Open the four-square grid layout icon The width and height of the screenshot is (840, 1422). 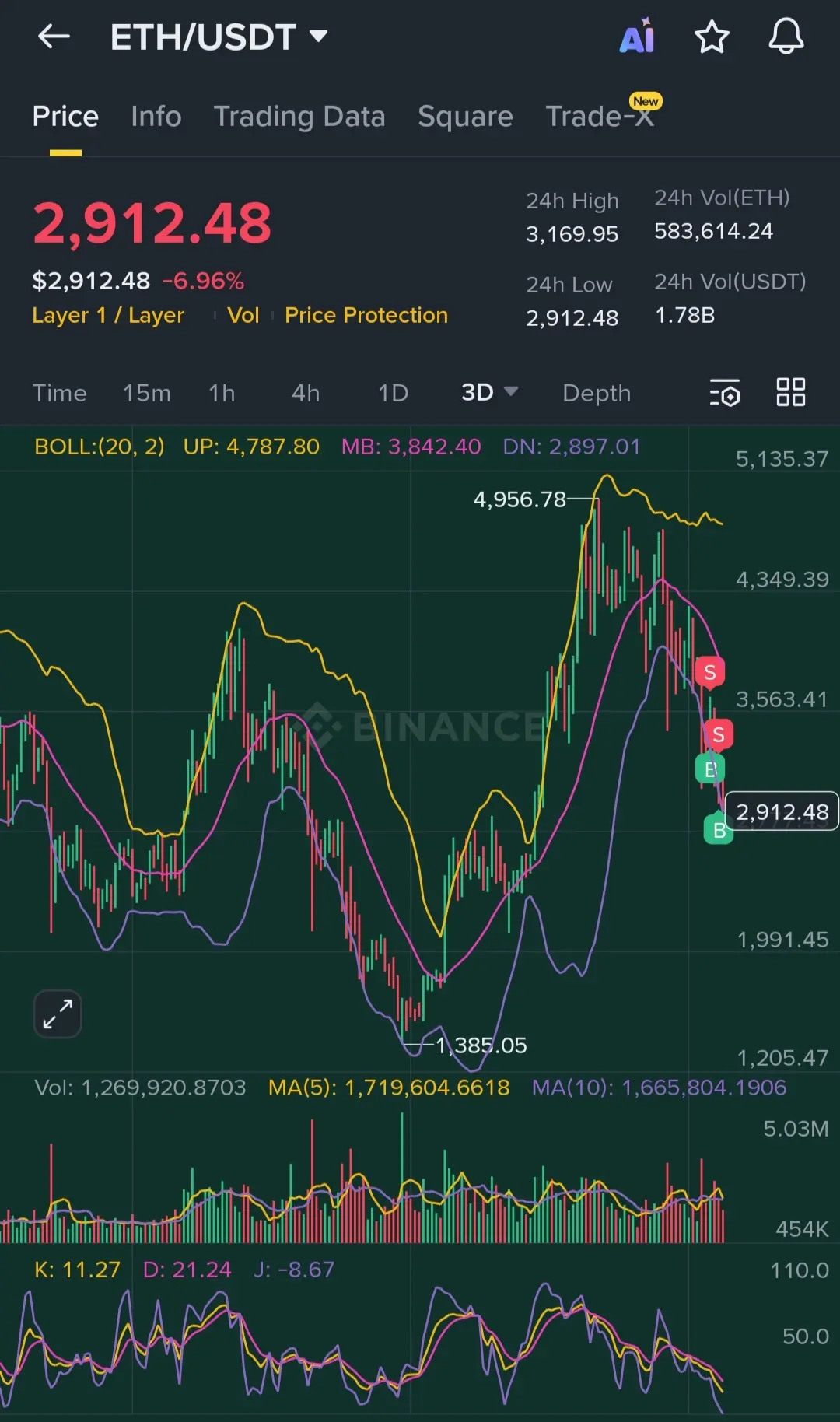[791, 392]
